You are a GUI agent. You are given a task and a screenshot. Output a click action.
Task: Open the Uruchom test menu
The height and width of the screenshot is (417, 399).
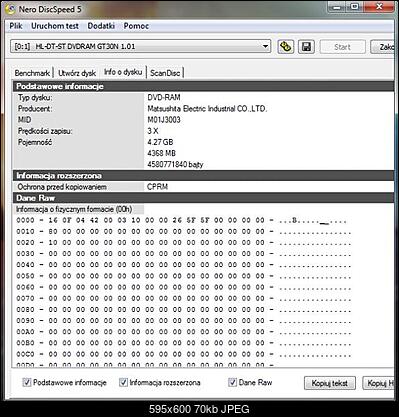click(x=55, y=26)
